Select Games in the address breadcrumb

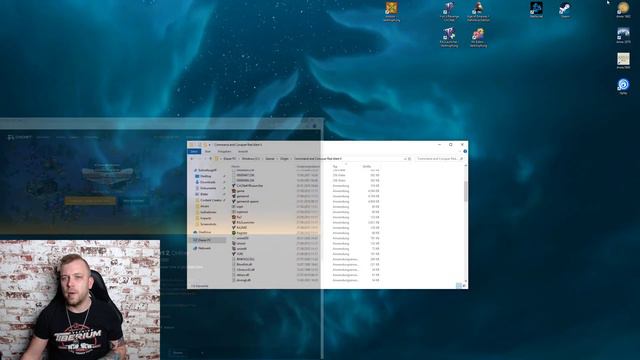tap(270, 158)
